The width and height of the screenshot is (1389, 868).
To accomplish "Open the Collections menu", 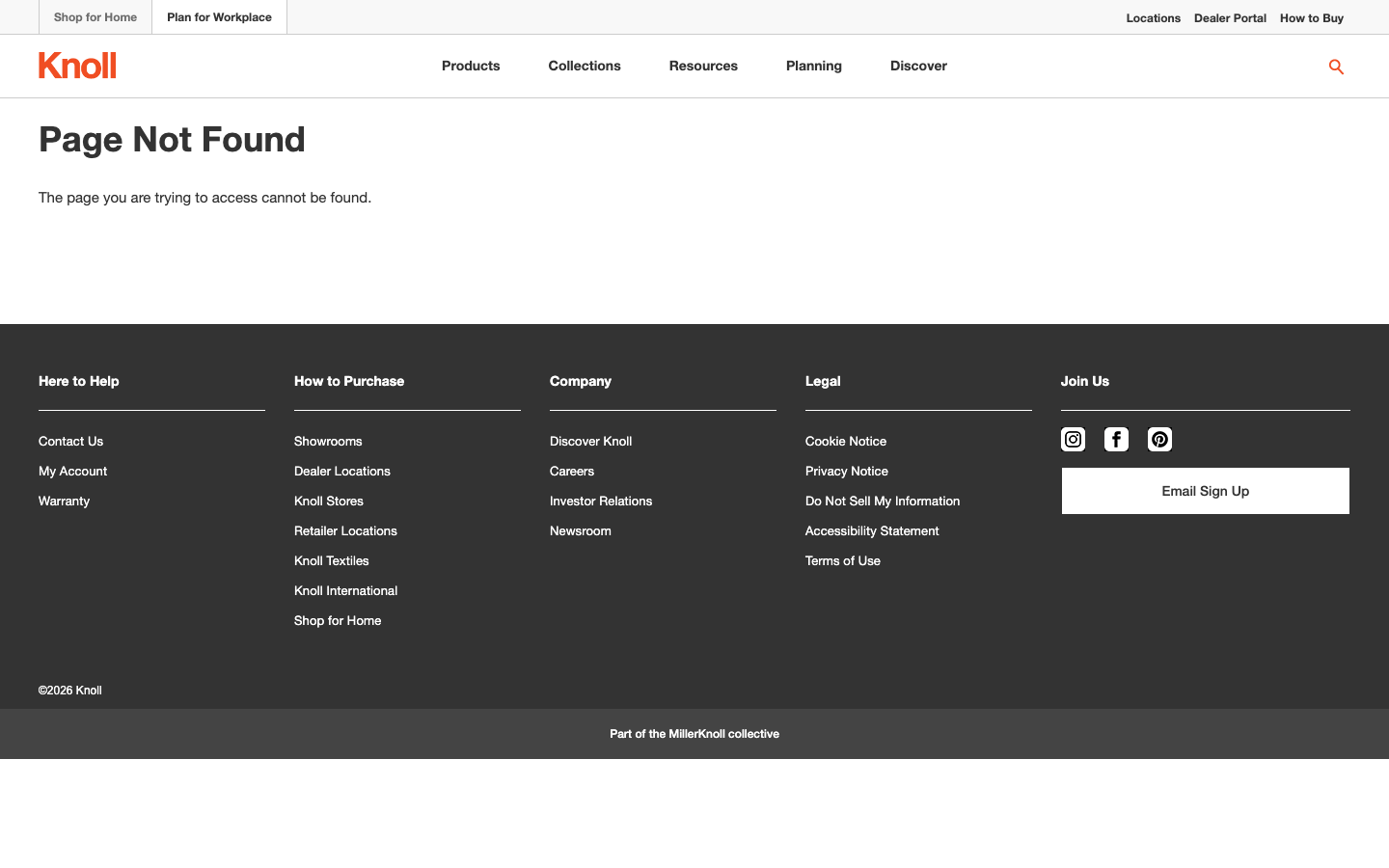I will pos(585,66).
